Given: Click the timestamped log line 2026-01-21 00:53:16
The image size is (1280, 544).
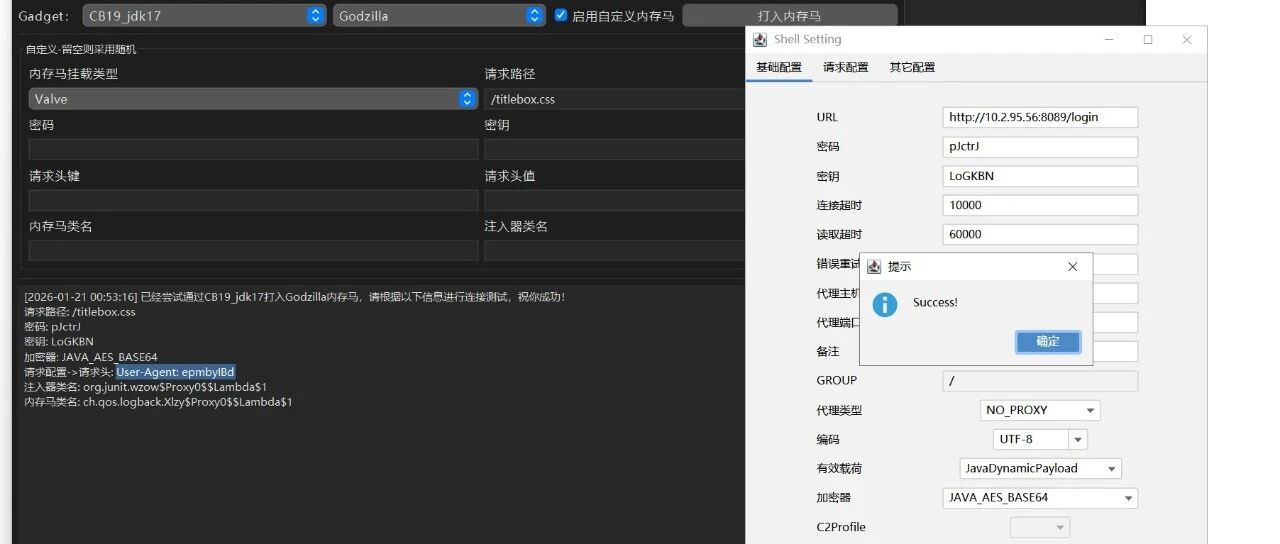Looking at the screenshot, I should (x=294, y=297).
